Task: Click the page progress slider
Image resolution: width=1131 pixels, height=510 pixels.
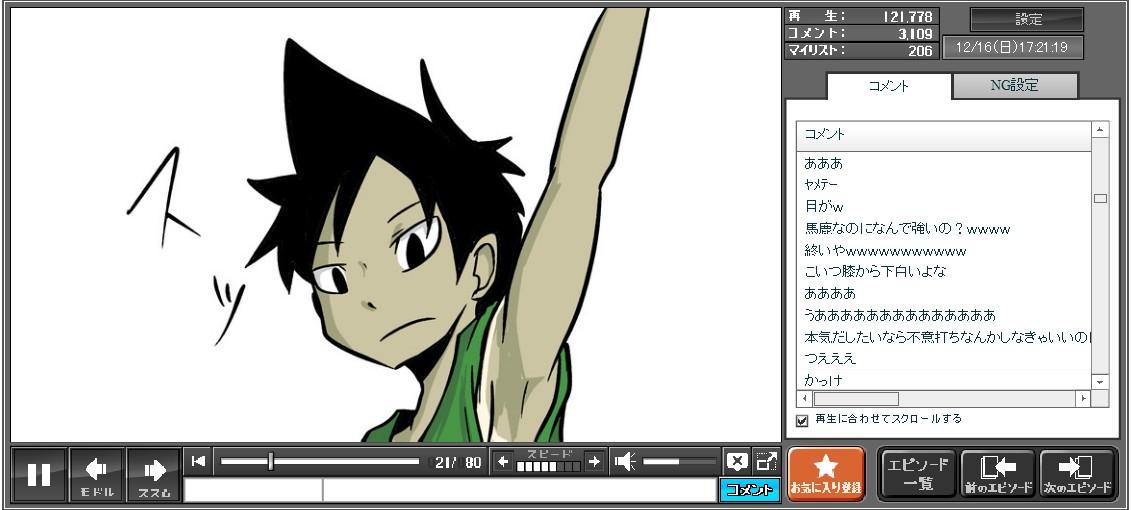Action: pyautogui.click(x=320, y=461)
